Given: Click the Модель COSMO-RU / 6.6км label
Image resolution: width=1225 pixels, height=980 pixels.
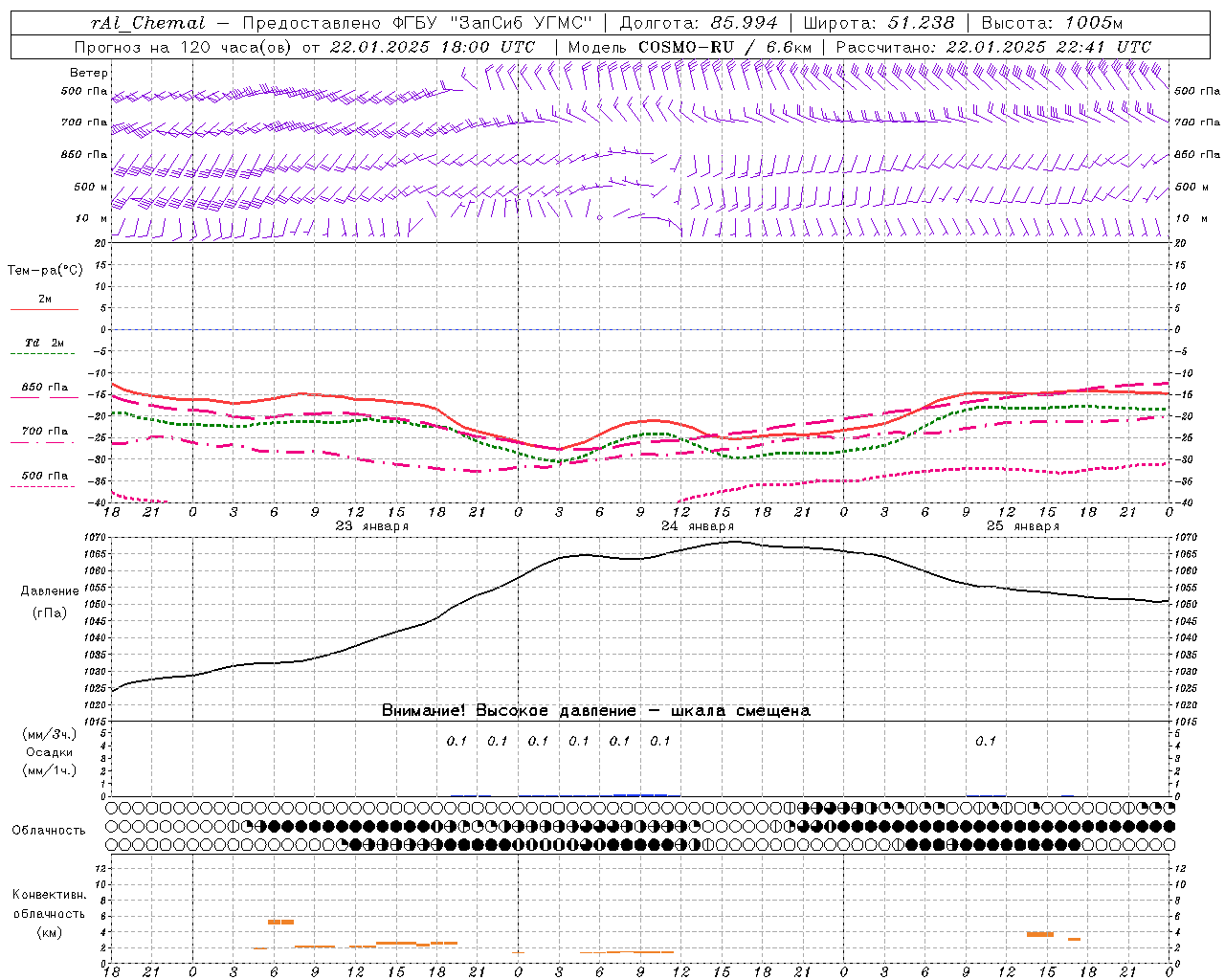Looking at the screenshot, I should (689, 47).
